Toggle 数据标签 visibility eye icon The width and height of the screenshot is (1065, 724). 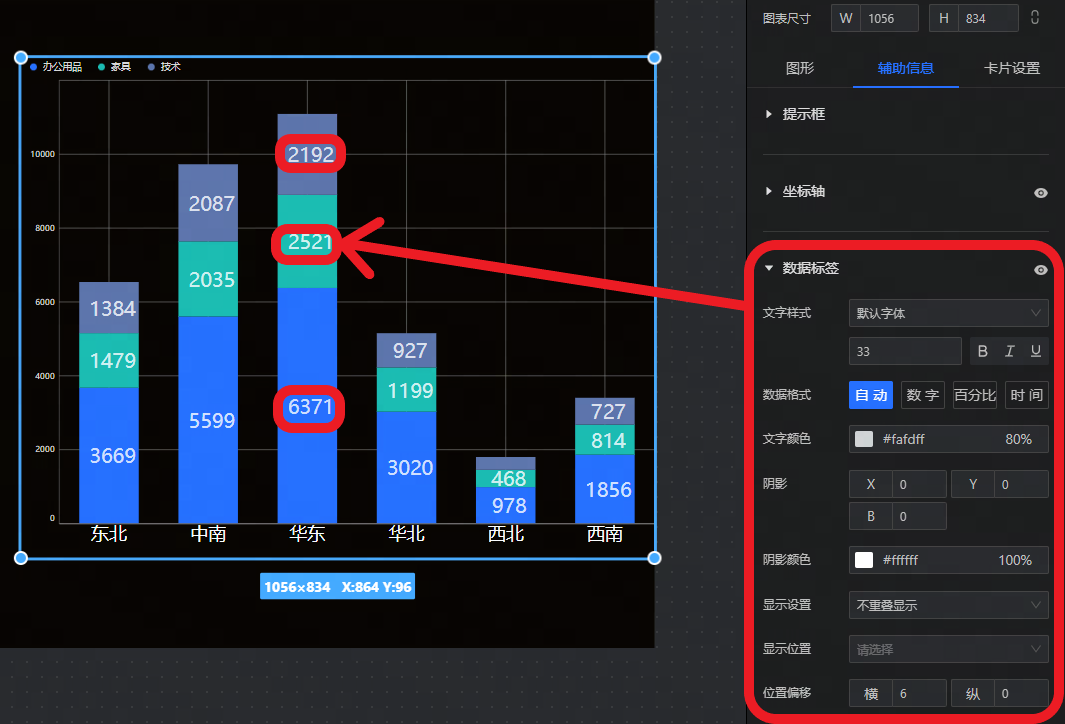coord(1041,269)
